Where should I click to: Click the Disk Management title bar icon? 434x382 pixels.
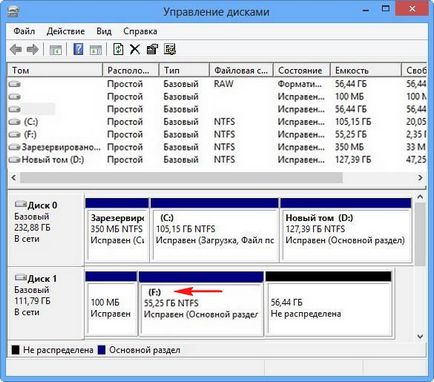coord(13,12)
